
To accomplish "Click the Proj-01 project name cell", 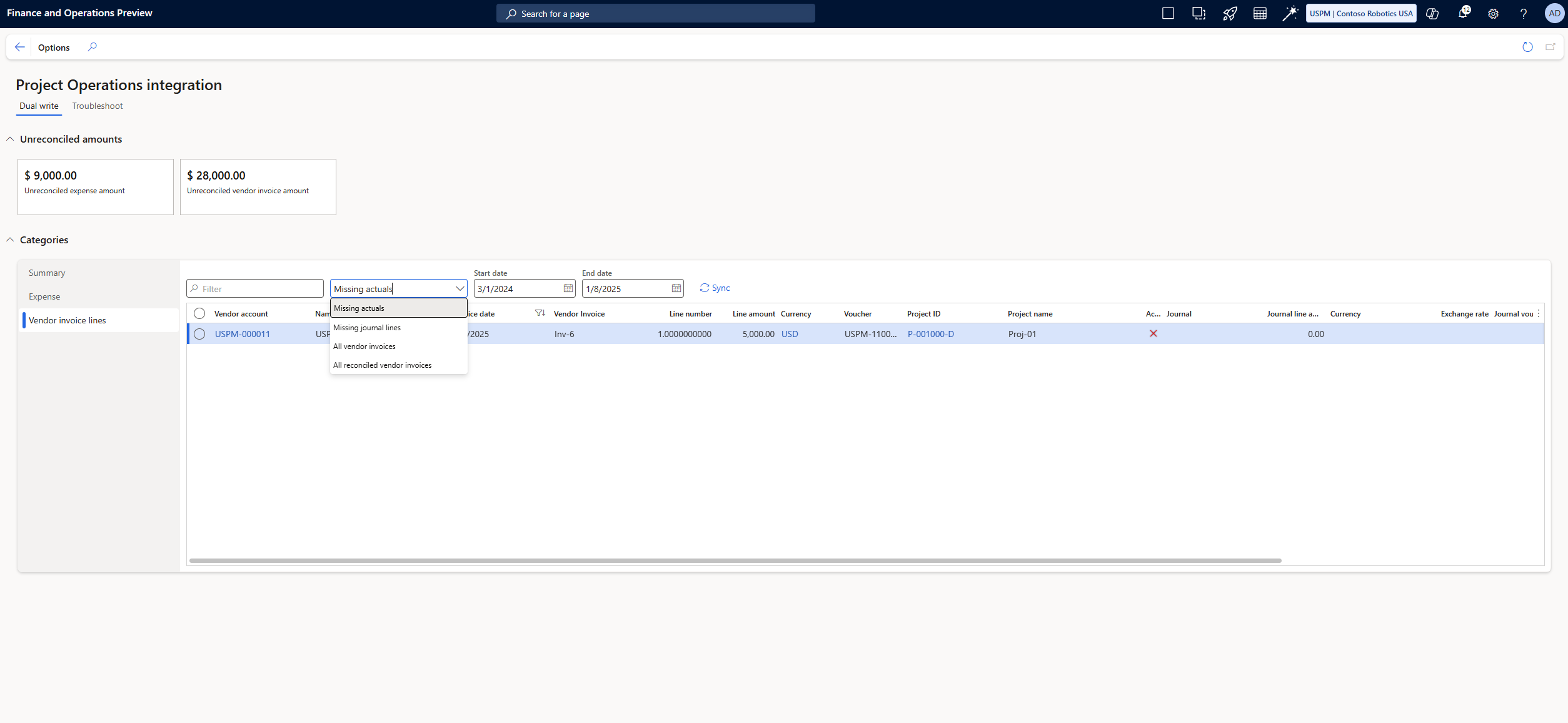I will pyautogui.click(x=1022, y=334).
